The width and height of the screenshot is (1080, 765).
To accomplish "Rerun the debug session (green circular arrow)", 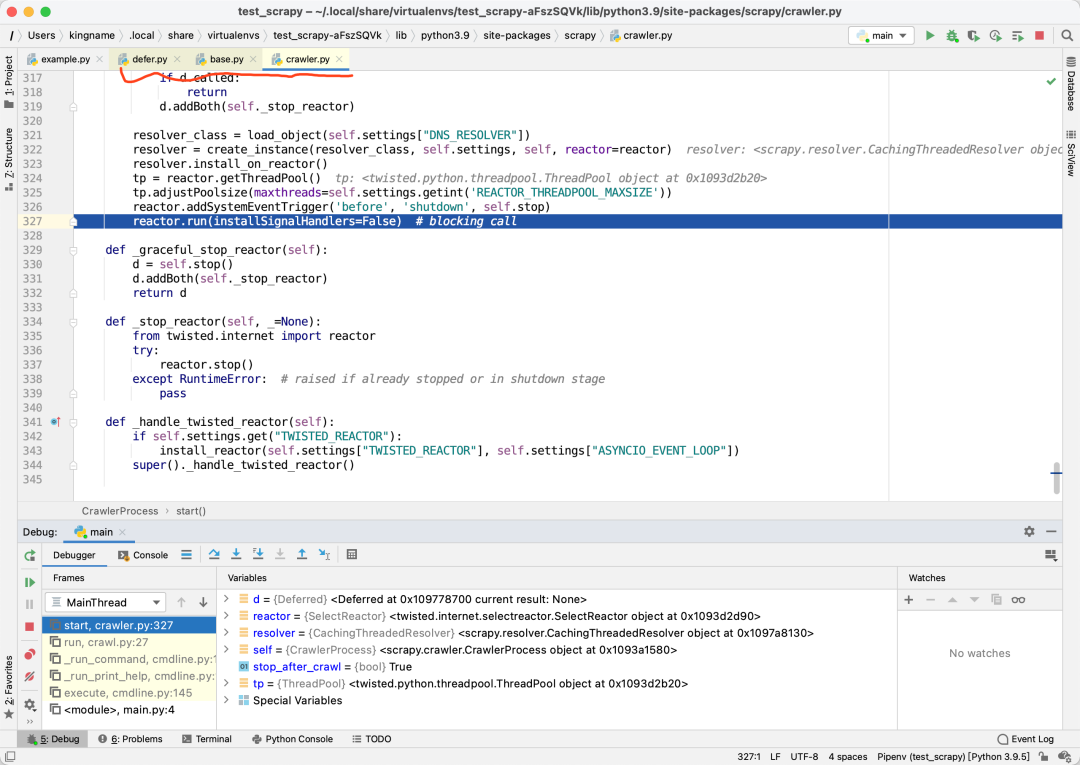I will tap(30, 556).
